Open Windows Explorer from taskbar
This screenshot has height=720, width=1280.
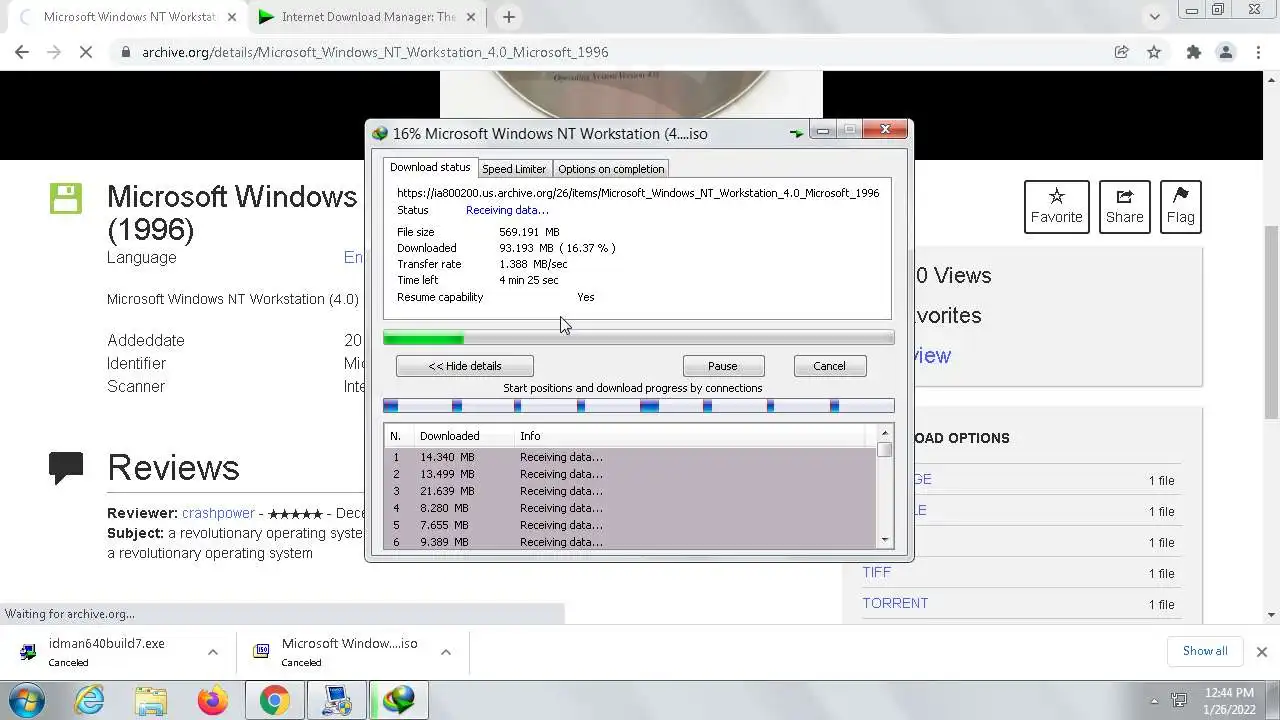(x=151, y=700)
